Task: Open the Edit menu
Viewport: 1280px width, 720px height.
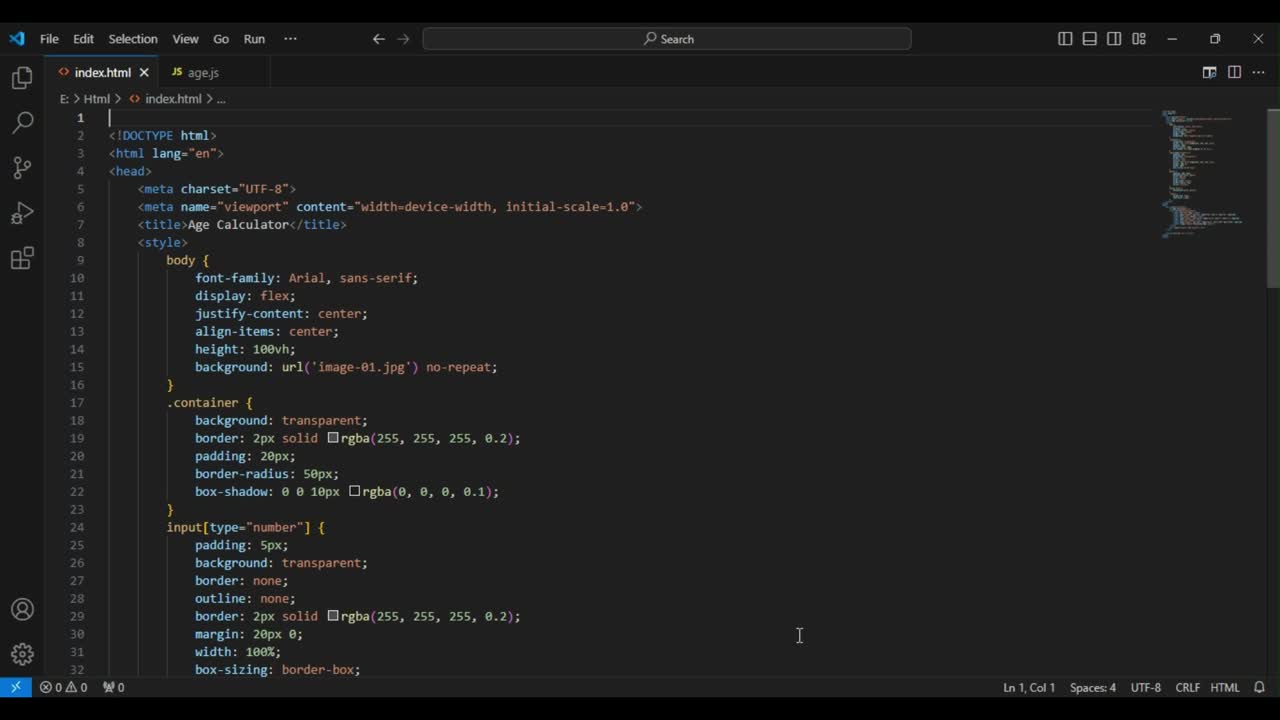Action: tap(83, 39)
